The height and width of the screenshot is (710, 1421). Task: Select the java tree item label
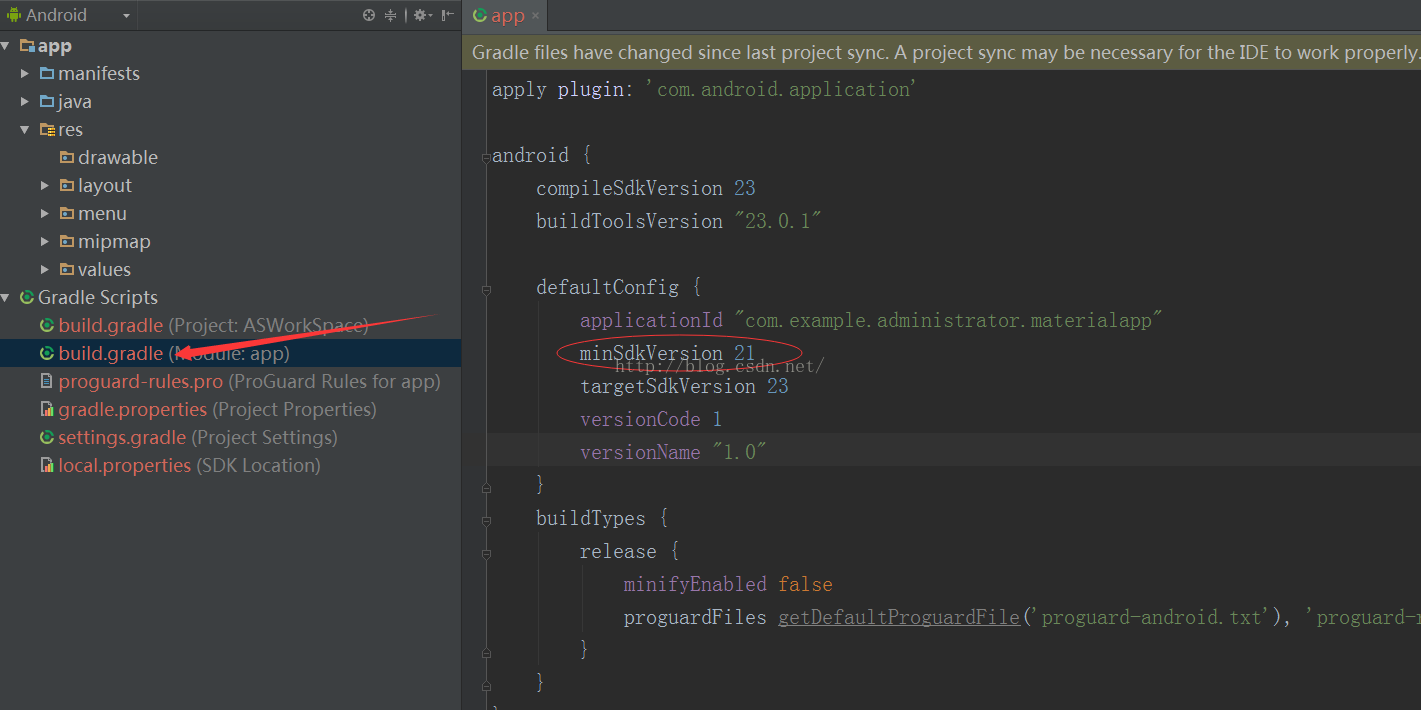[75, 102]
